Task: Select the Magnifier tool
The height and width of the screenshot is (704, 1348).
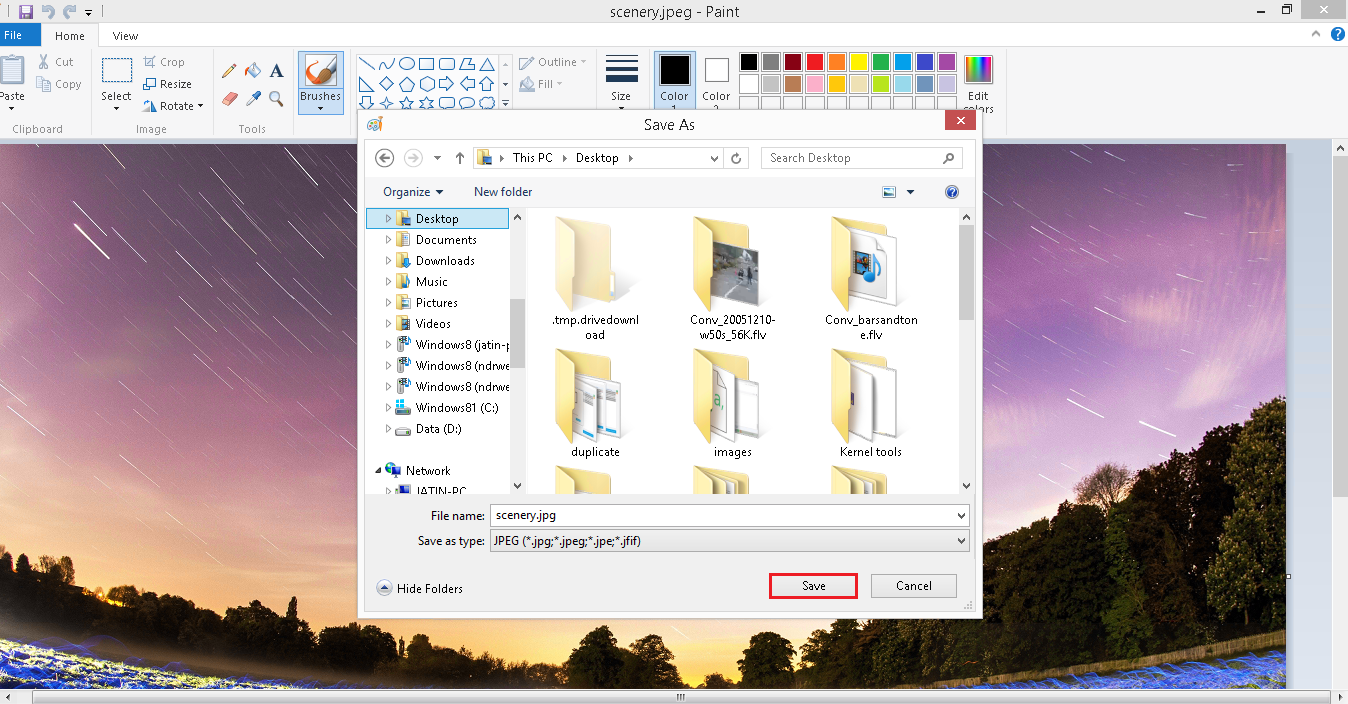Action: [276, 99]
